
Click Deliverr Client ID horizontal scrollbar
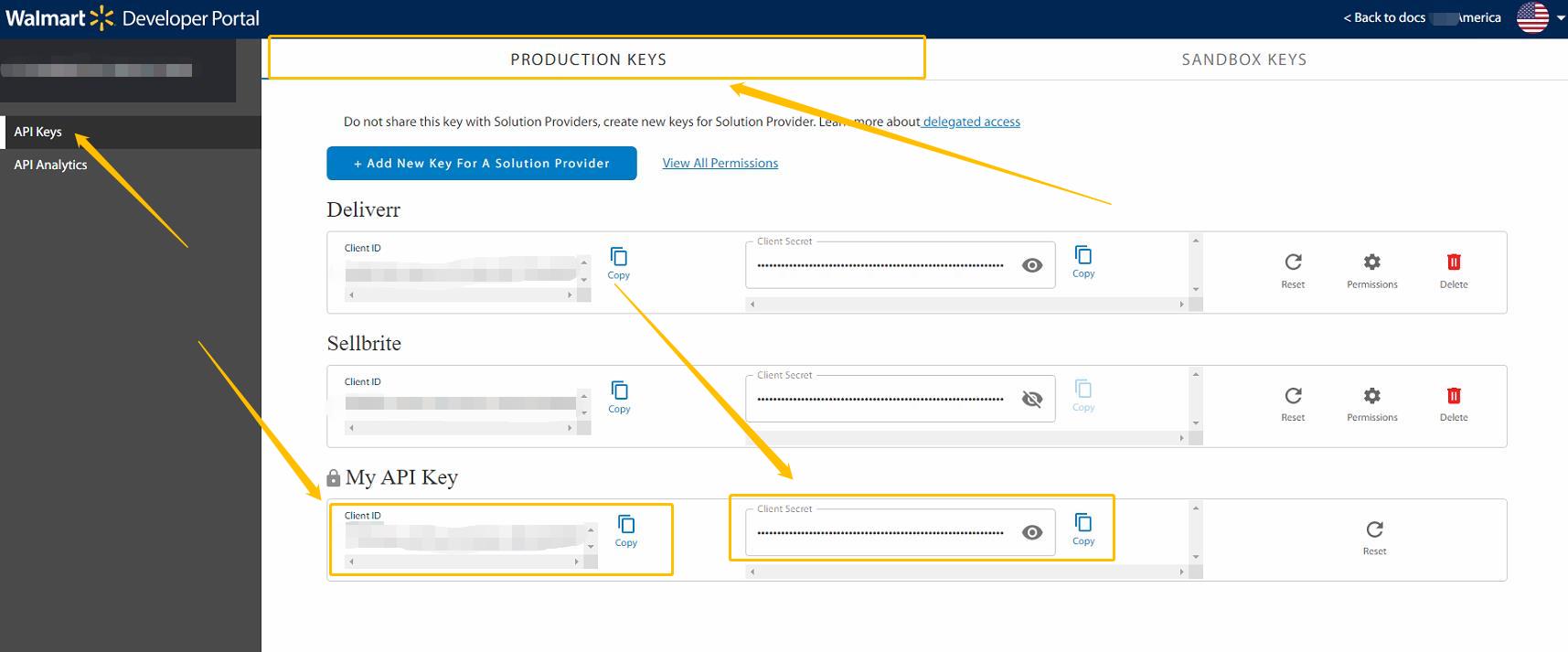(x=461, y=294)
